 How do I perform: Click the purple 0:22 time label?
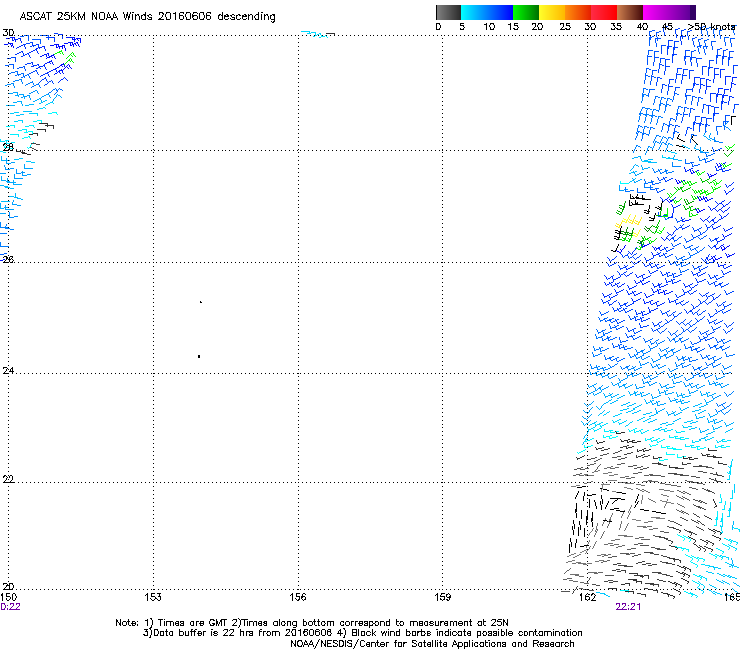point(10,607)
